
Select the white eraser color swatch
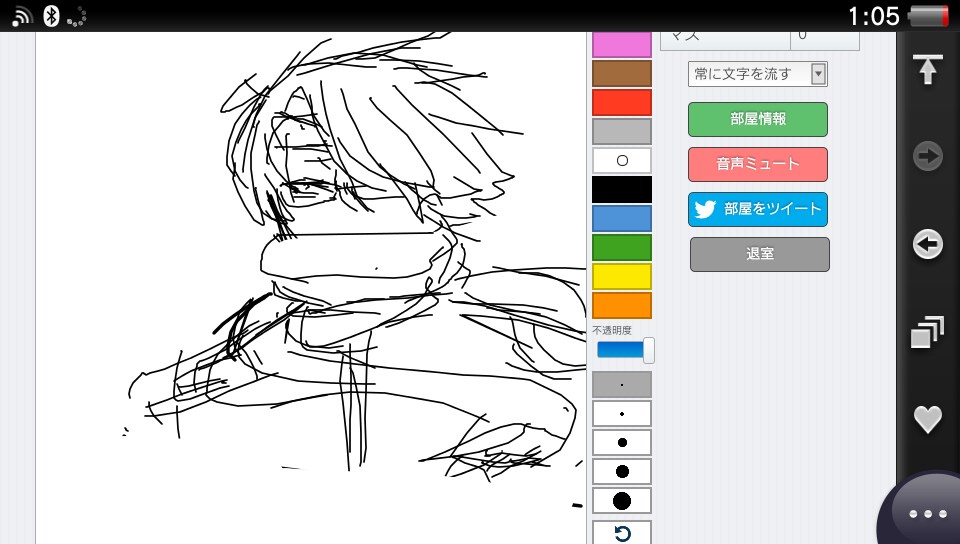(622, 160)
